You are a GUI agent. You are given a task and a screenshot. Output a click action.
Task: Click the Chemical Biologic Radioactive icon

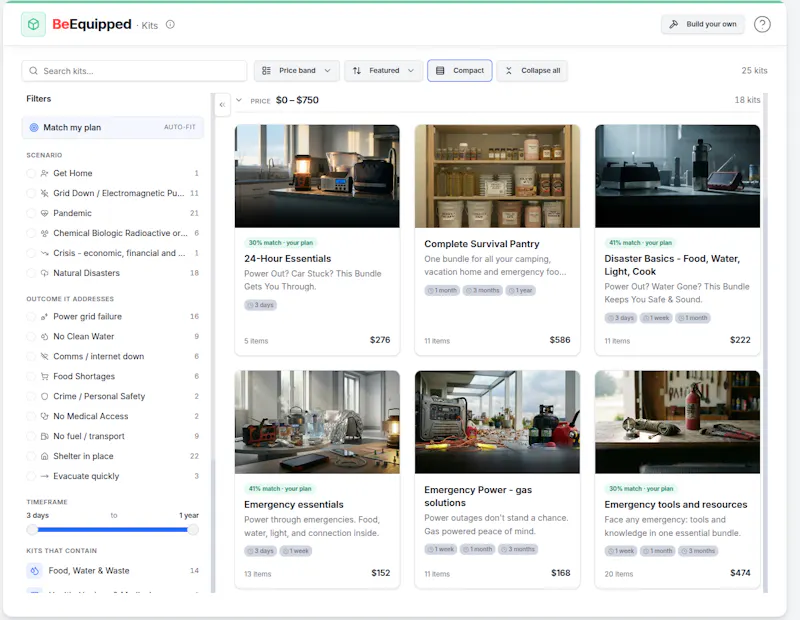coord(44,233)
